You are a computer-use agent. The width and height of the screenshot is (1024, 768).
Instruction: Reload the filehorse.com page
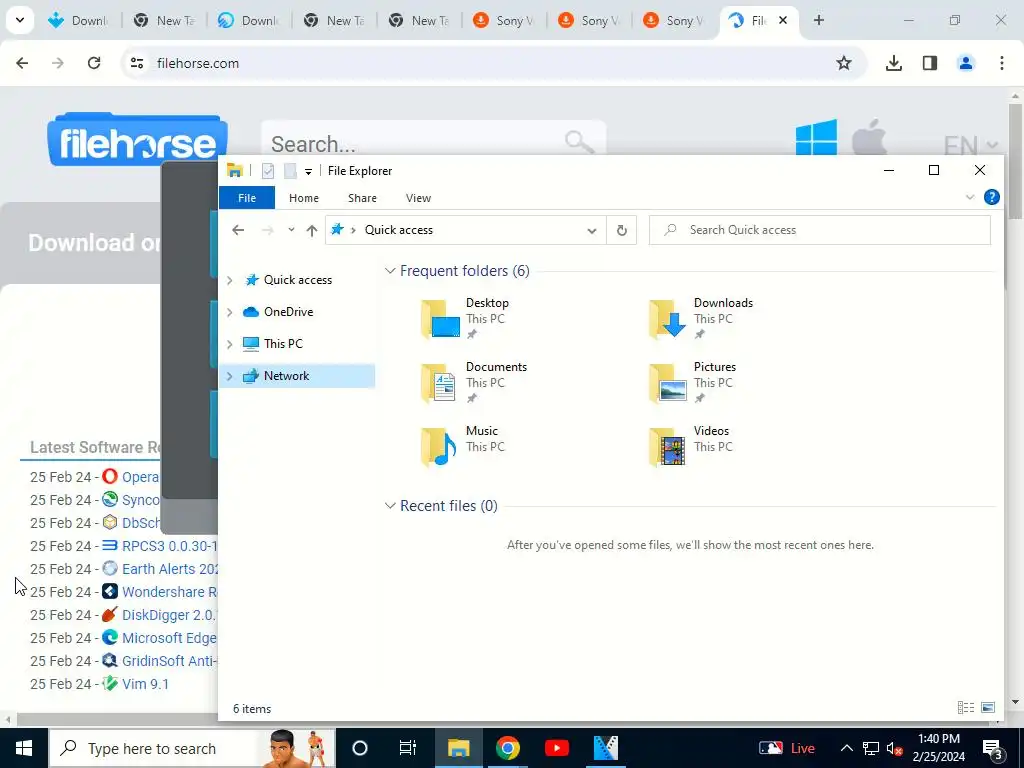(x=94, y=63)
